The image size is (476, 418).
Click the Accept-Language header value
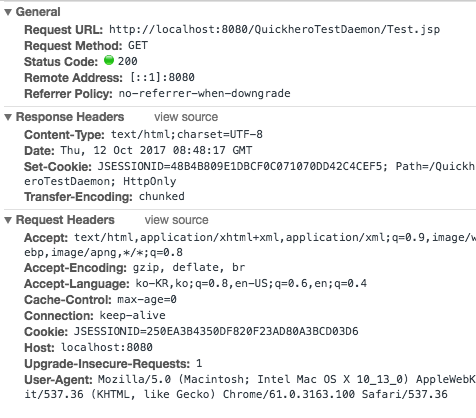(x=251, y=283)
